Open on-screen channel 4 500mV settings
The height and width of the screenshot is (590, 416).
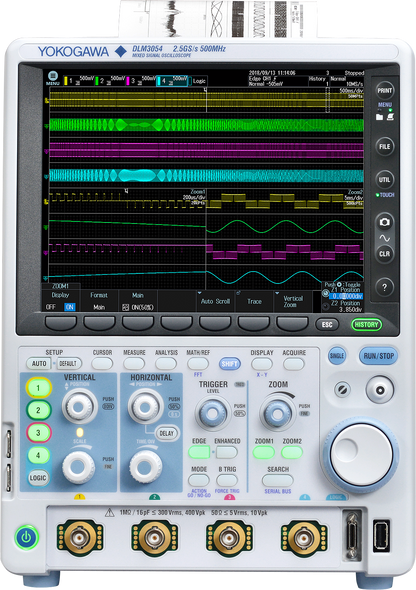172,81
